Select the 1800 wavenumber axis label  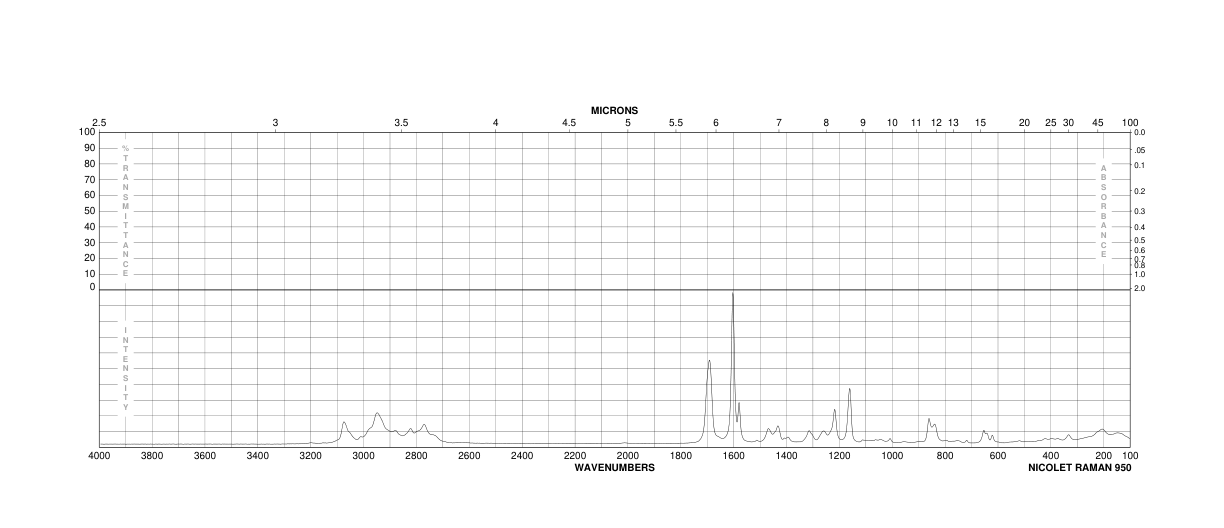click(x=681, y=456)
